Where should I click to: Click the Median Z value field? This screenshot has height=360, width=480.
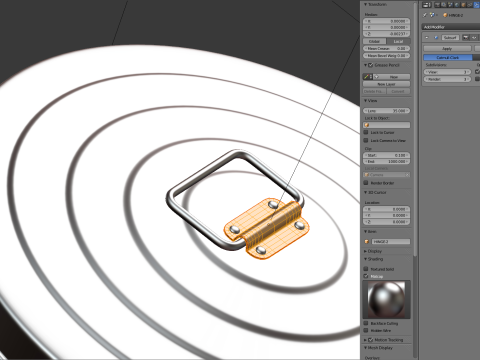(x=387, y=34)
